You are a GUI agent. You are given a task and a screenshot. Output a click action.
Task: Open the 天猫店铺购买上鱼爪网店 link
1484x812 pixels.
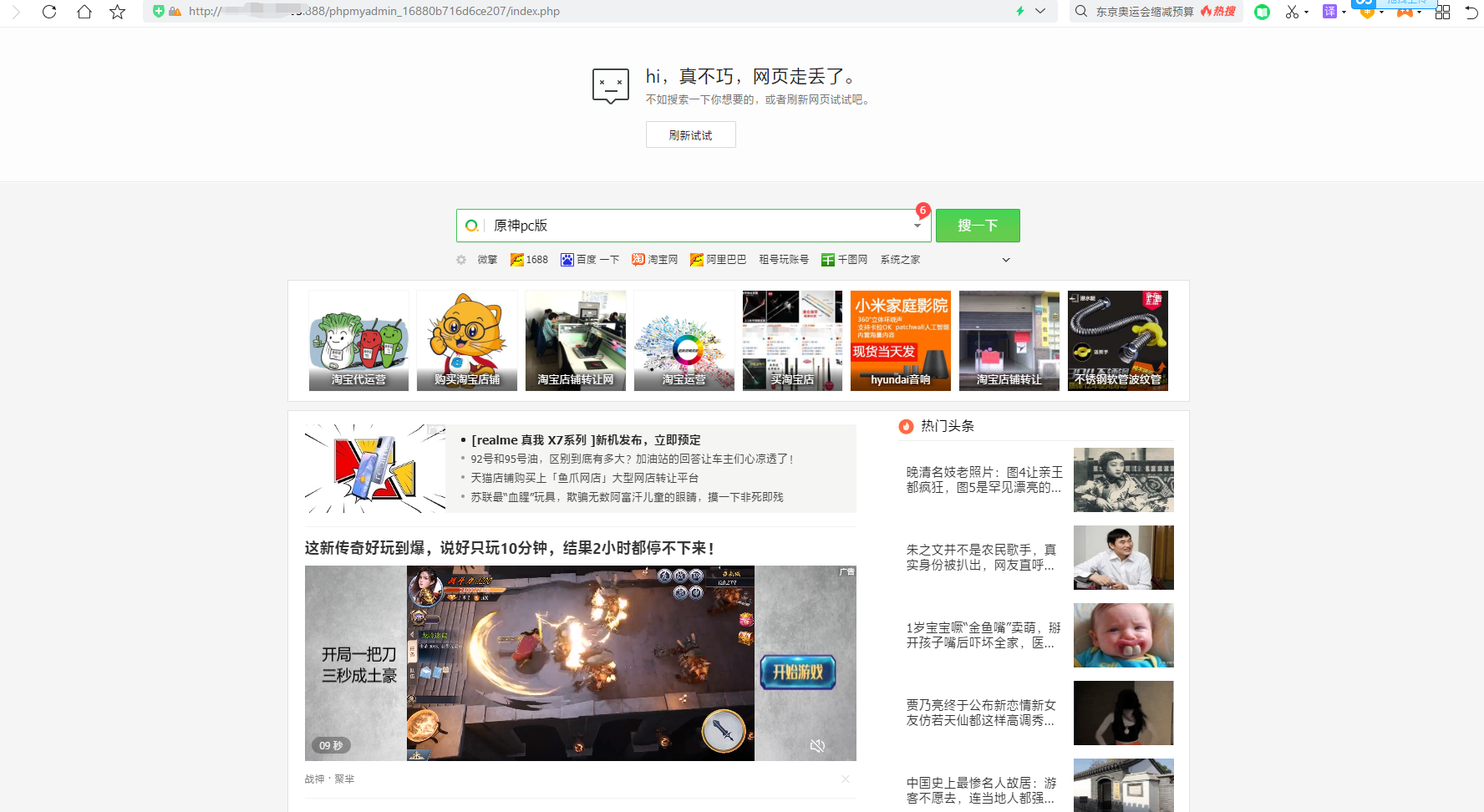point(584,478)
